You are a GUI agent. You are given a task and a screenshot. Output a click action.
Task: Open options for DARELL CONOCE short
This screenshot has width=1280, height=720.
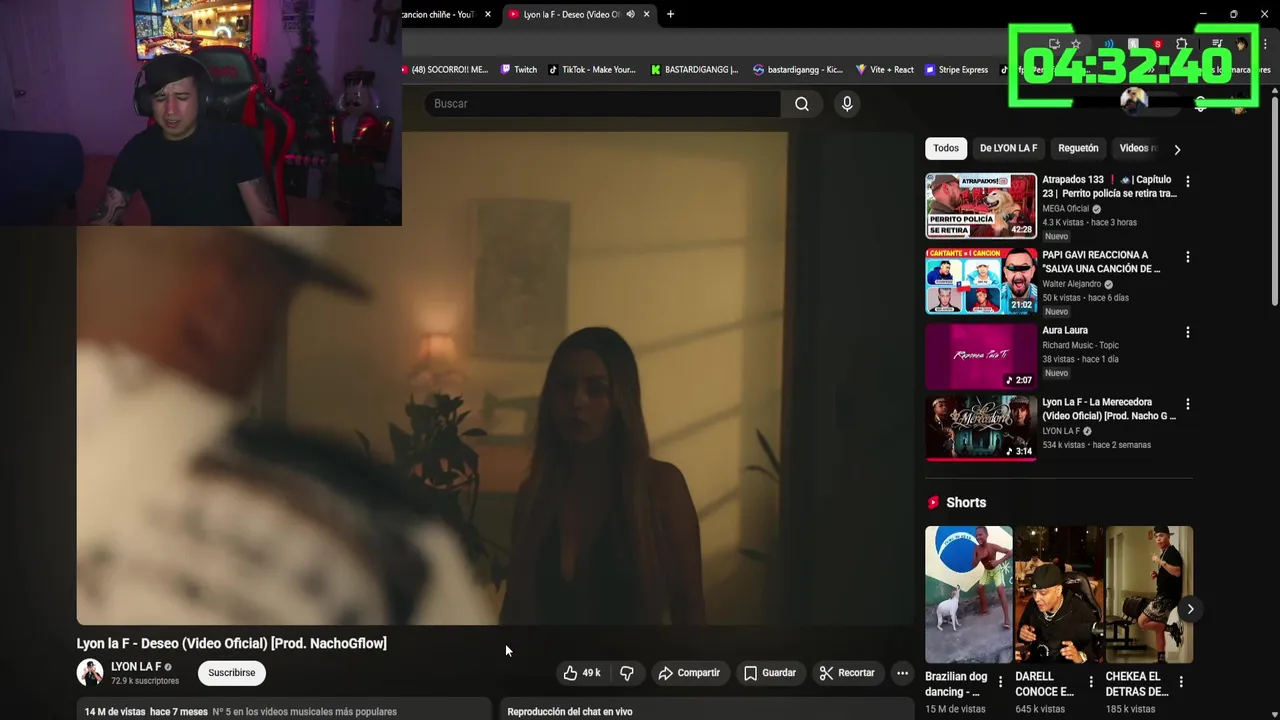[x=1091, y=682]
